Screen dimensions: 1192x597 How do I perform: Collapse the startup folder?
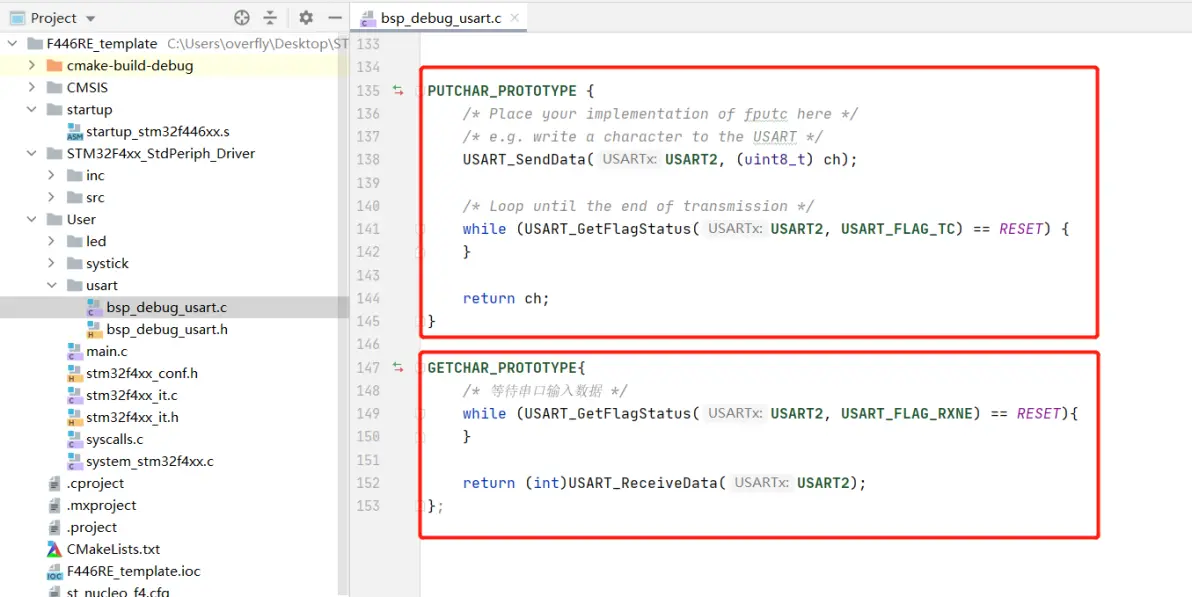(32, 109)
